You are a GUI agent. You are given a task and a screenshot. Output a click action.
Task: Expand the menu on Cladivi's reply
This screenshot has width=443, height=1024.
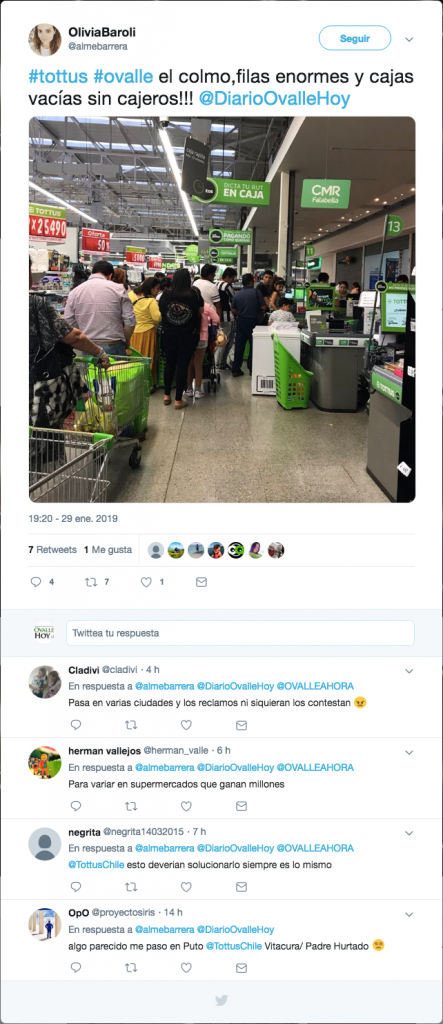click(409, 671)
